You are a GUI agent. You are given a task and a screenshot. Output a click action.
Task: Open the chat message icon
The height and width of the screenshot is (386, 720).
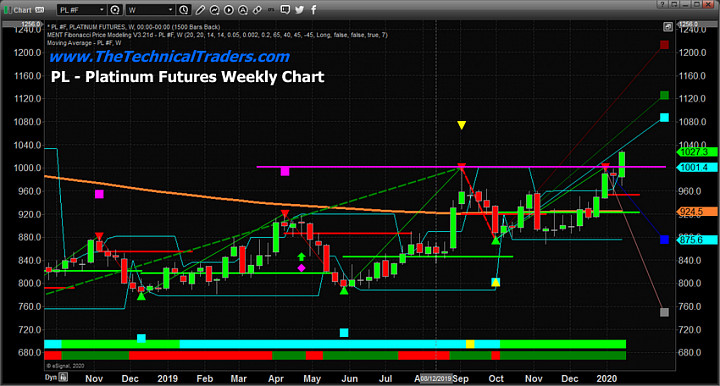(x=285, y=10)
